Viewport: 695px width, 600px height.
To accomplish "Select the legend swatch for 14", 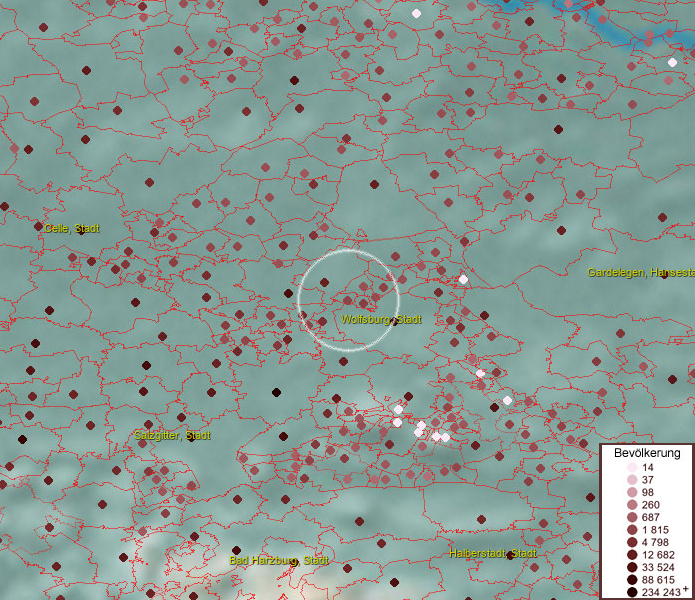I will (632, 467).
